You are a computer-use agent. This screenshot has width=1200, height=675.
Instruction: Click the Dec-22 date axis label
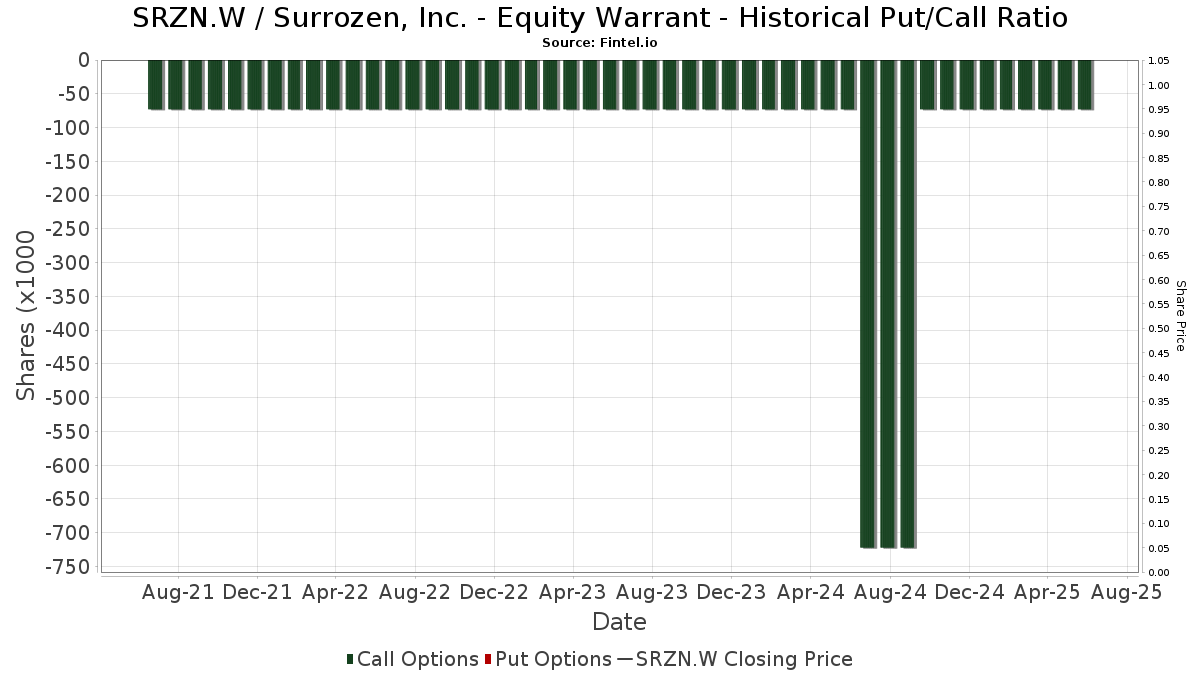[x=494, y=592]
